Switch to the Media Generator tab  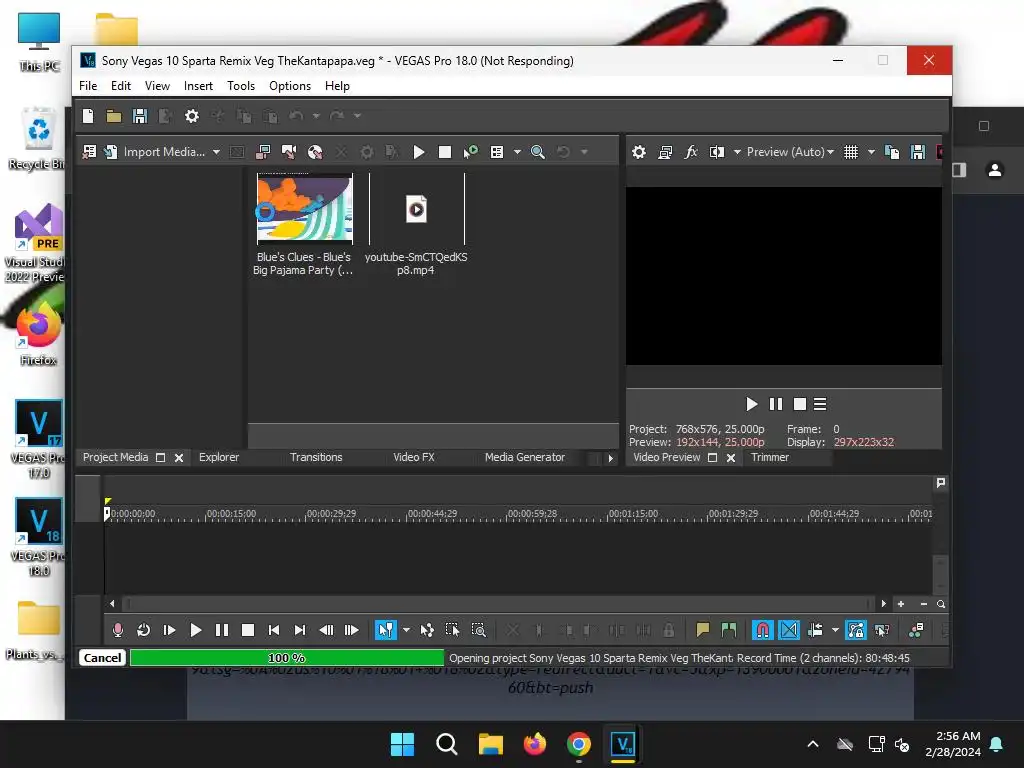(524, 457)
